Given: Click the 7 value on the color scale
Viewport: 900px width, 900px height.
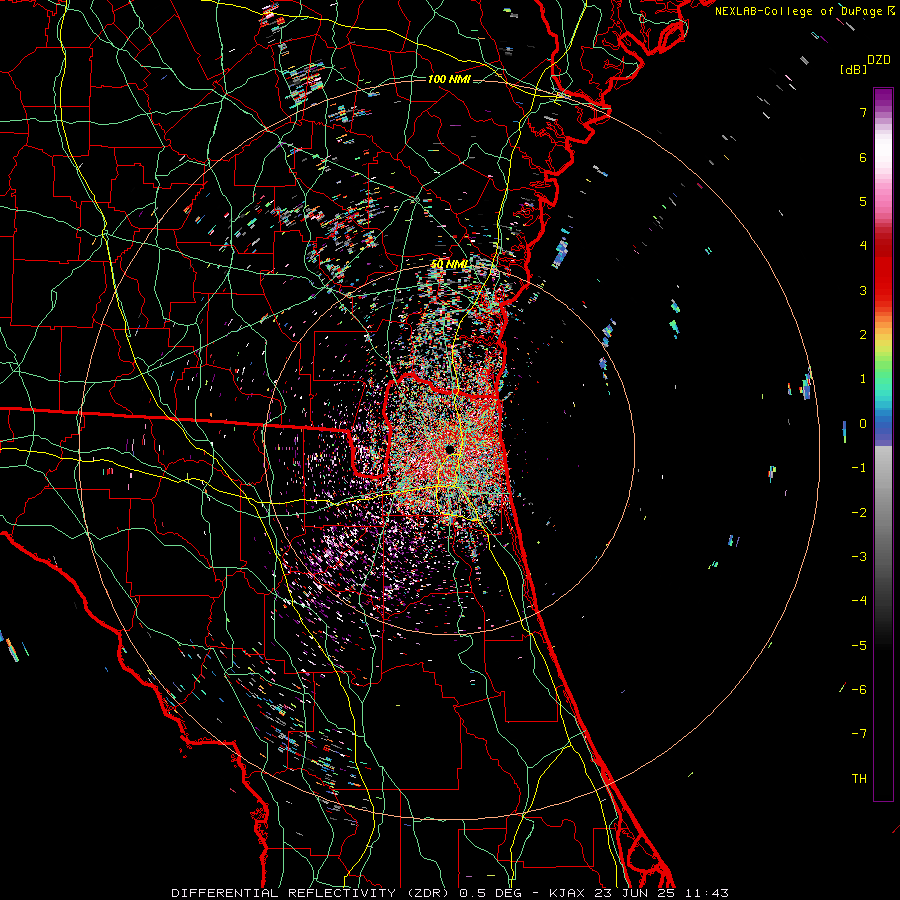Looking at the screenshot, I should [x=863, y=112].
